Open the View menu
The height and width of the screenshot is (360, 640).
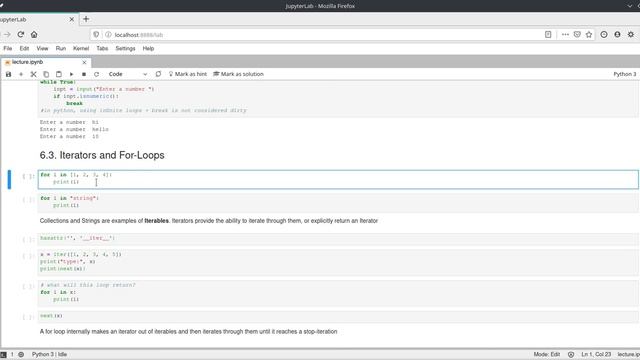[x=42, y=48]
